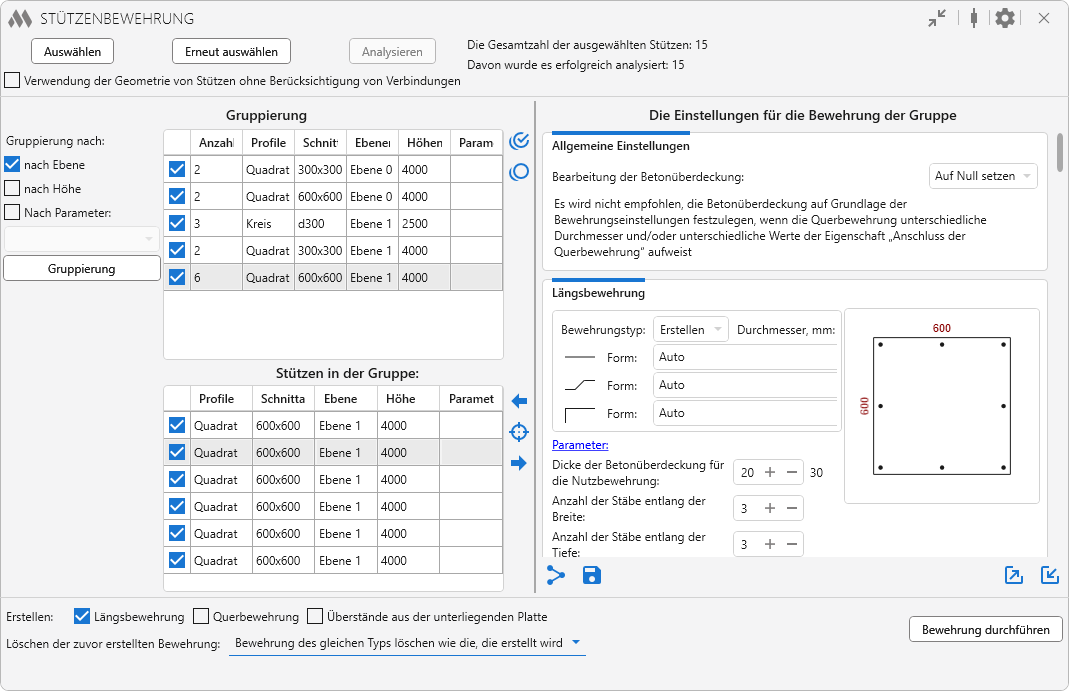The width and height of the screenshot is (1069, 691).
Task: Click the check-all circle icon beside grouping table
Action: (519, 141)
